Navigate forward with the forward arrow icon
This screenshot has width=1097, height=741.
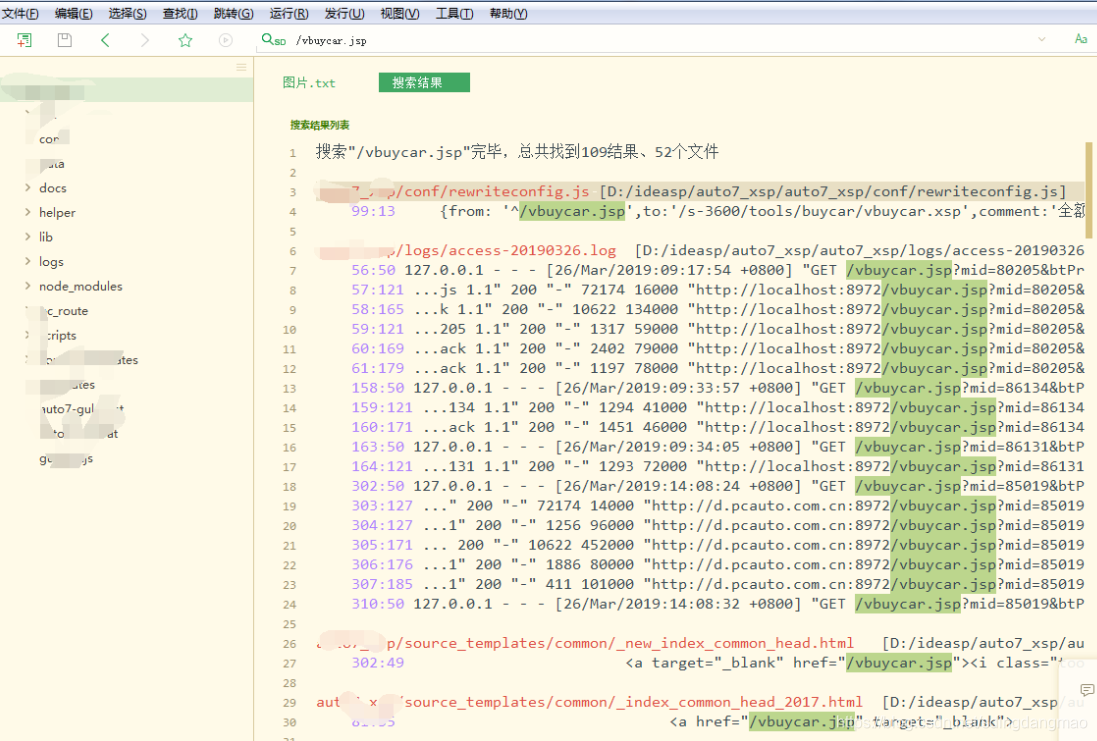pos(144,39)
